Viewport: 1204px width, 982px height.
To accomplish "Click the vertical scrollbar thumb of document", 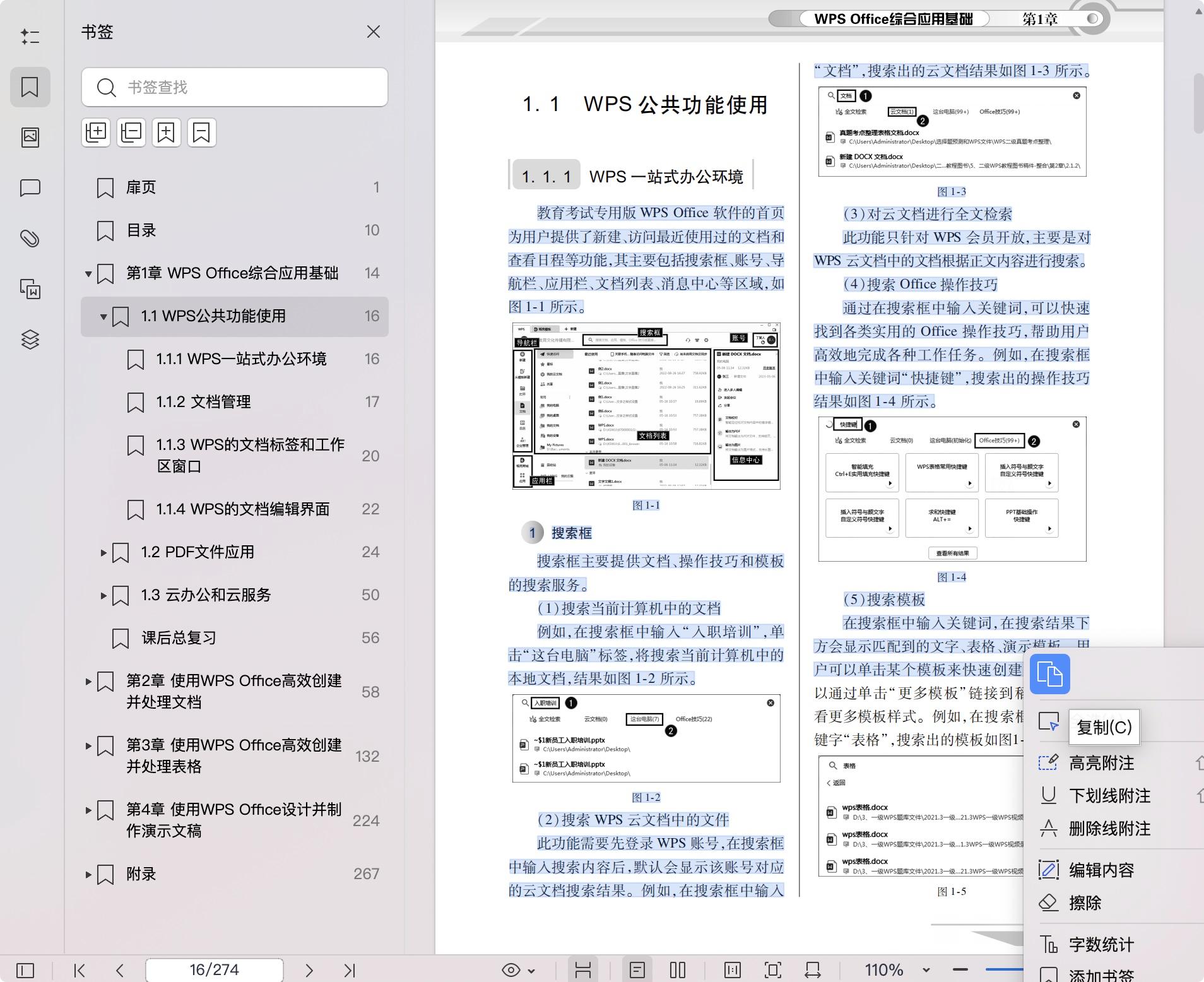I will 1198,104.
